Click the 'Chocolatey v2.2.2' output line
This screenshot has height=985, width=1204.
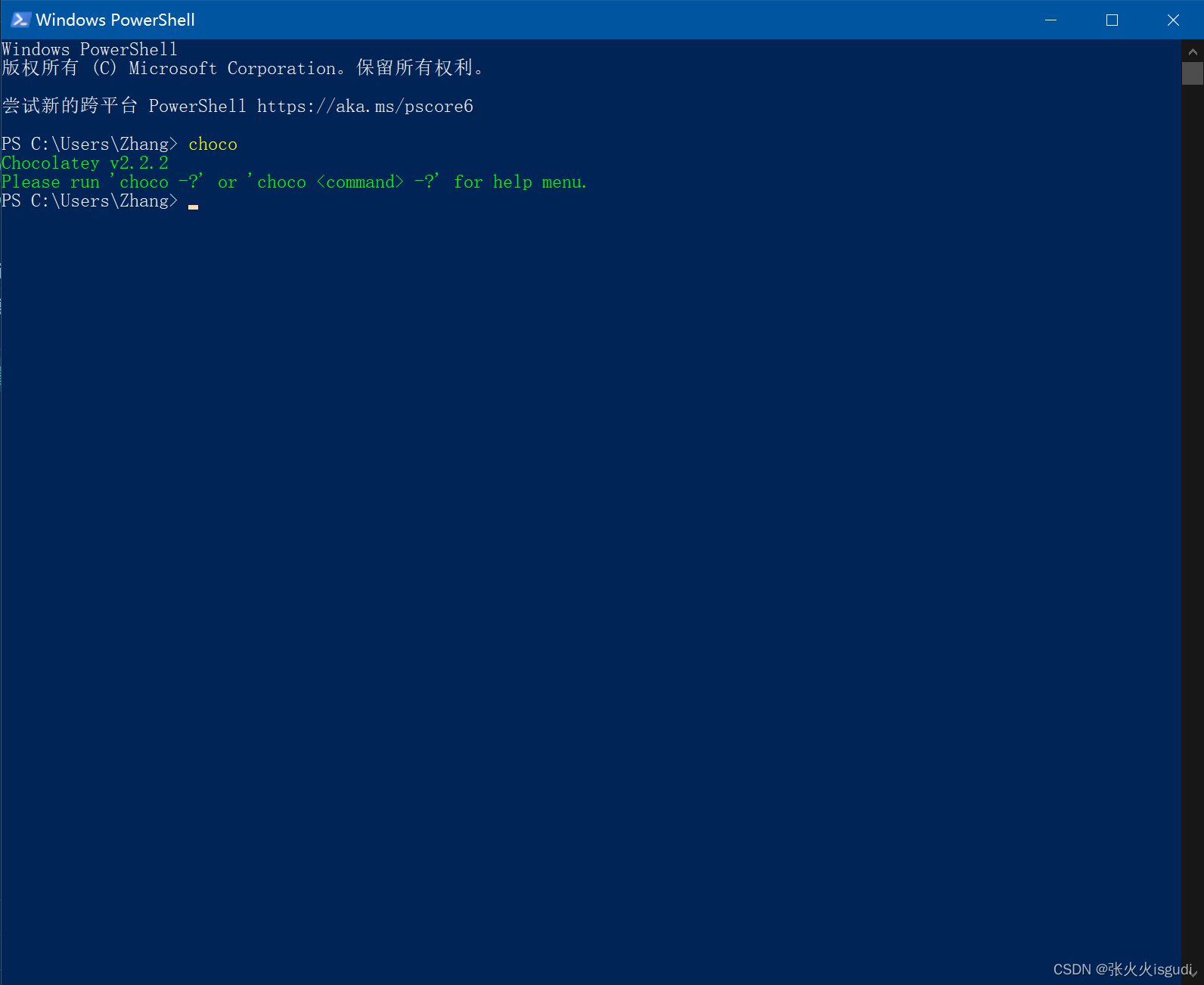pyautogui.click(x=85, y=163)
